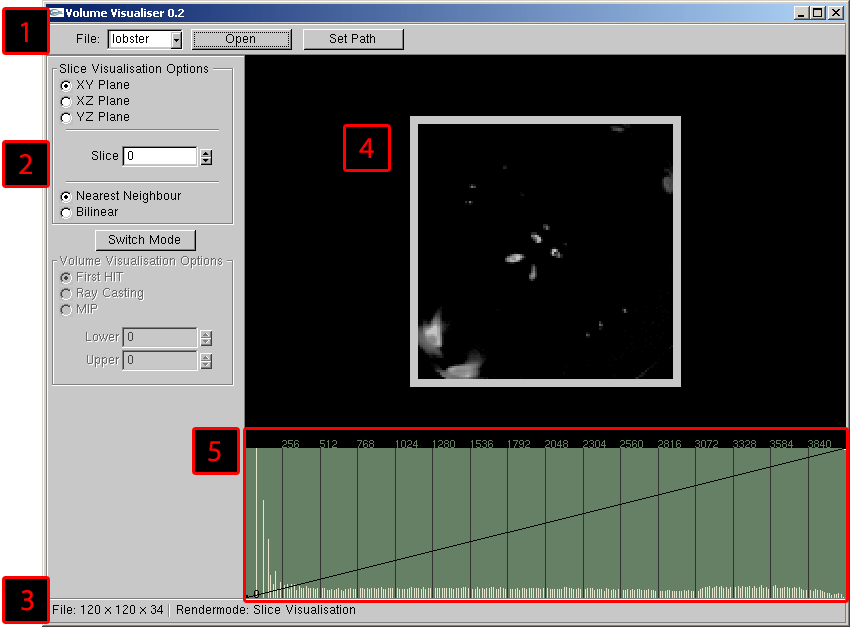Screen dimensions: 850x627
Task: Click the Volume Visualiser title bar icon
Action: click(x=57, y=13)
